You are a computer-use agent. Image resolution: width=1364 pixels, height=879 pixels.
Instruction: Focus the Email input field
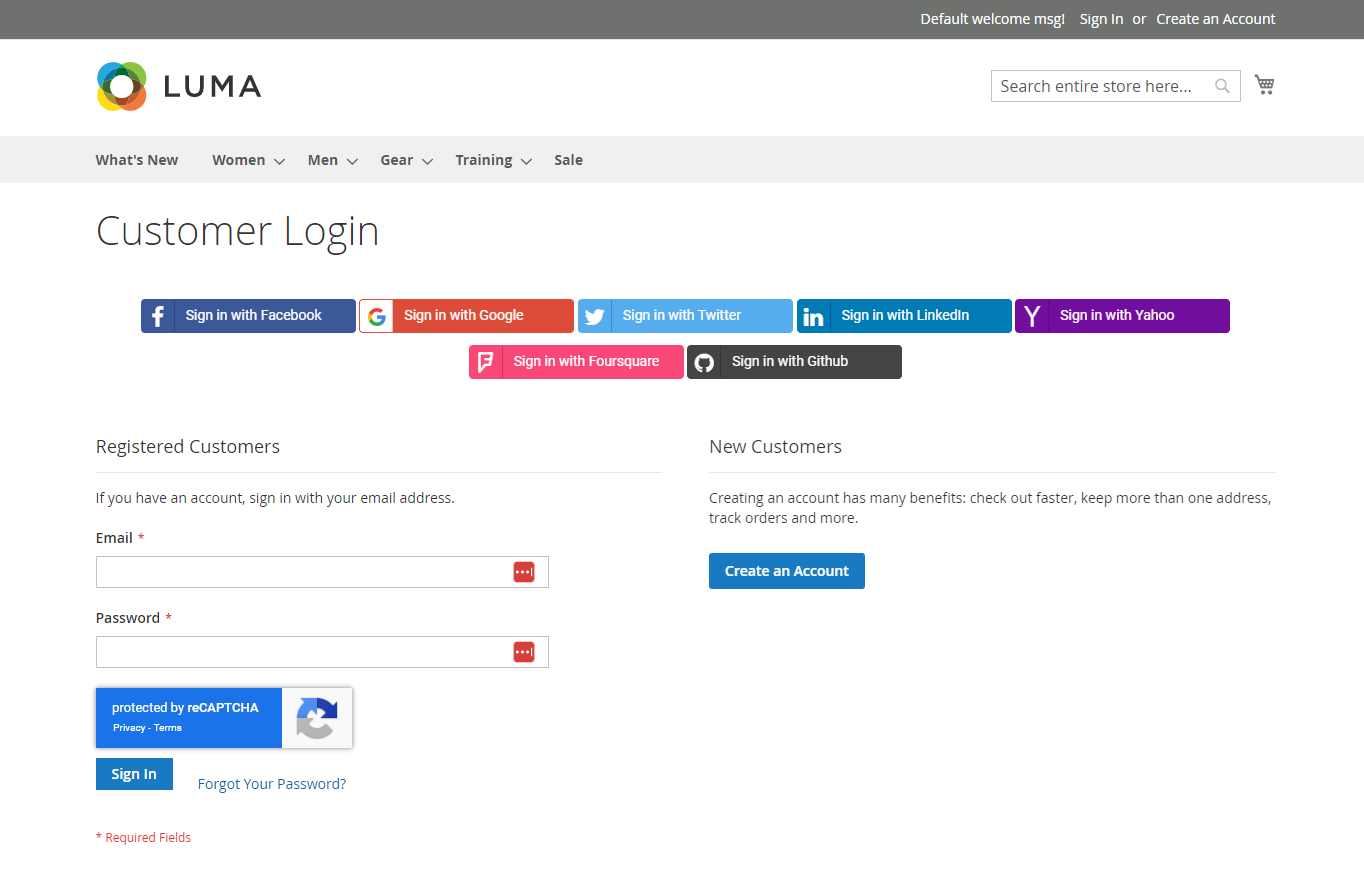(x=322, y=572)
